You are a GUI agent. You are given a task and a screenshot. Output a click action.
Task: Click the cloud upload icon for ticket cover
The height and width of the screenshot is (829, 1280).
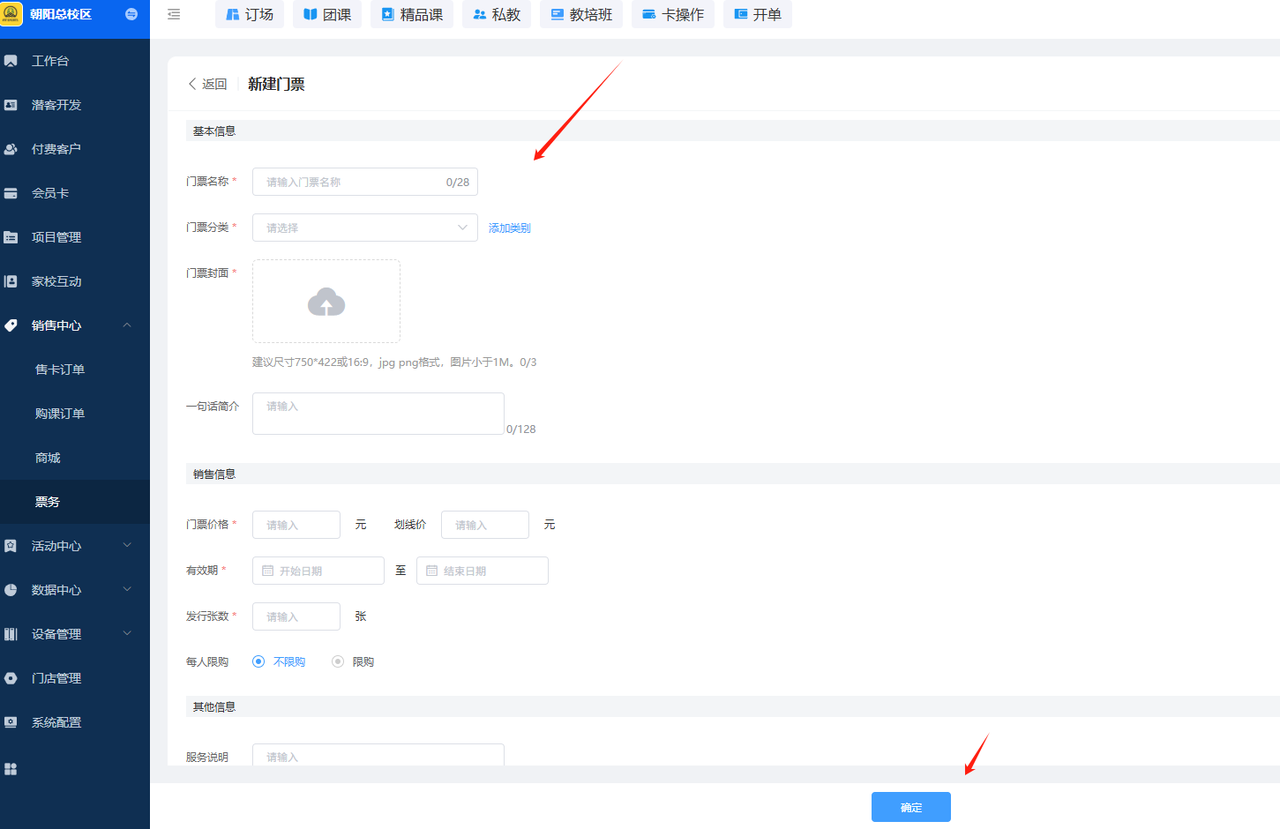click(x=326, y=302)
